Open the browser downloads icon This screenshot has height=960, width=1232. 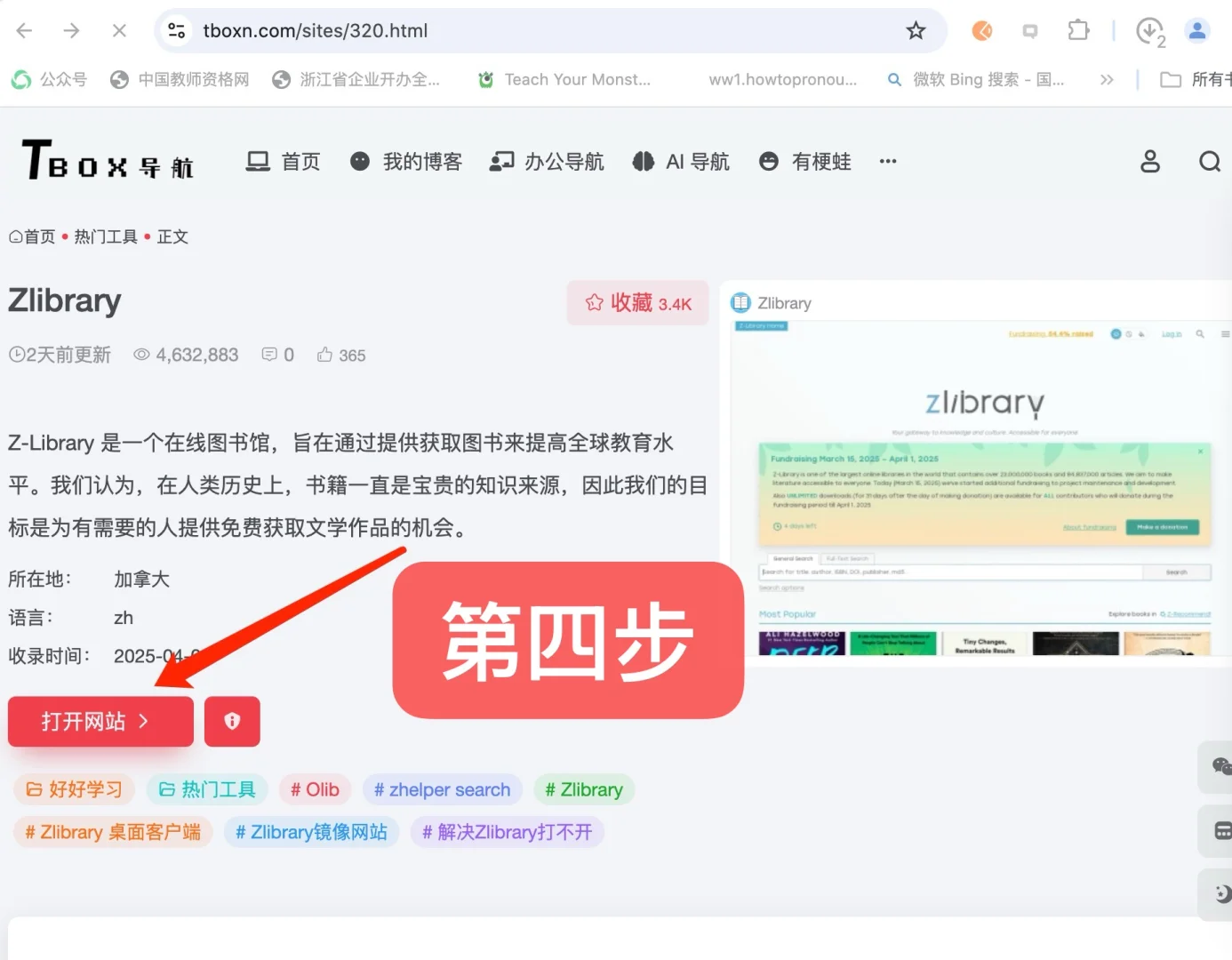coord(1150,31)
